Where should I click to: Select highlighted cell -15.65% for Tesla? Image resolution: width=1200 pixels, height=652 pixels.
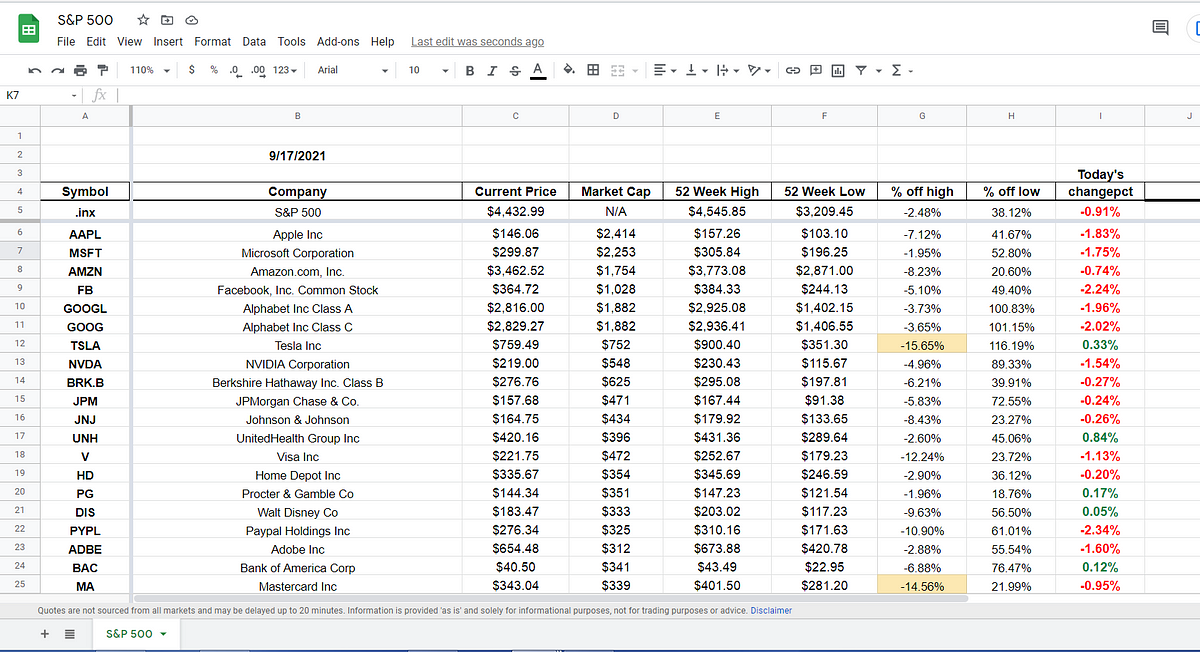[x=921, y=345]
